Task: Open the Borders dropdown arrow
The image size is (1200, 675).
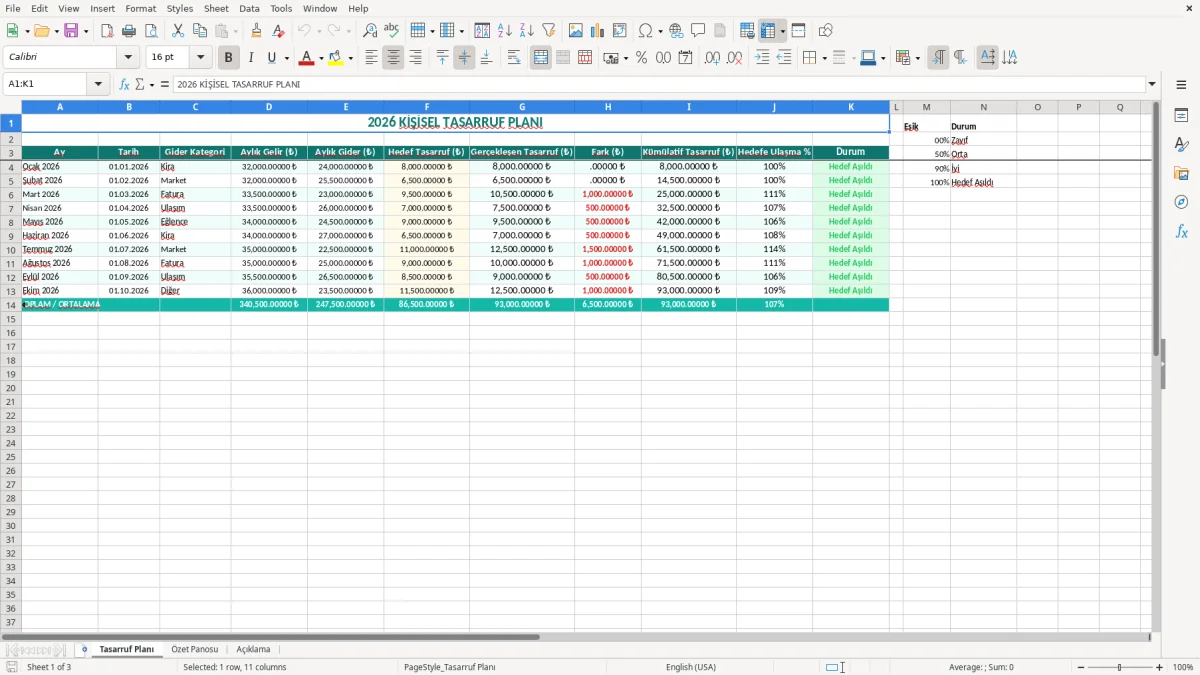Action: coord(824,58)
